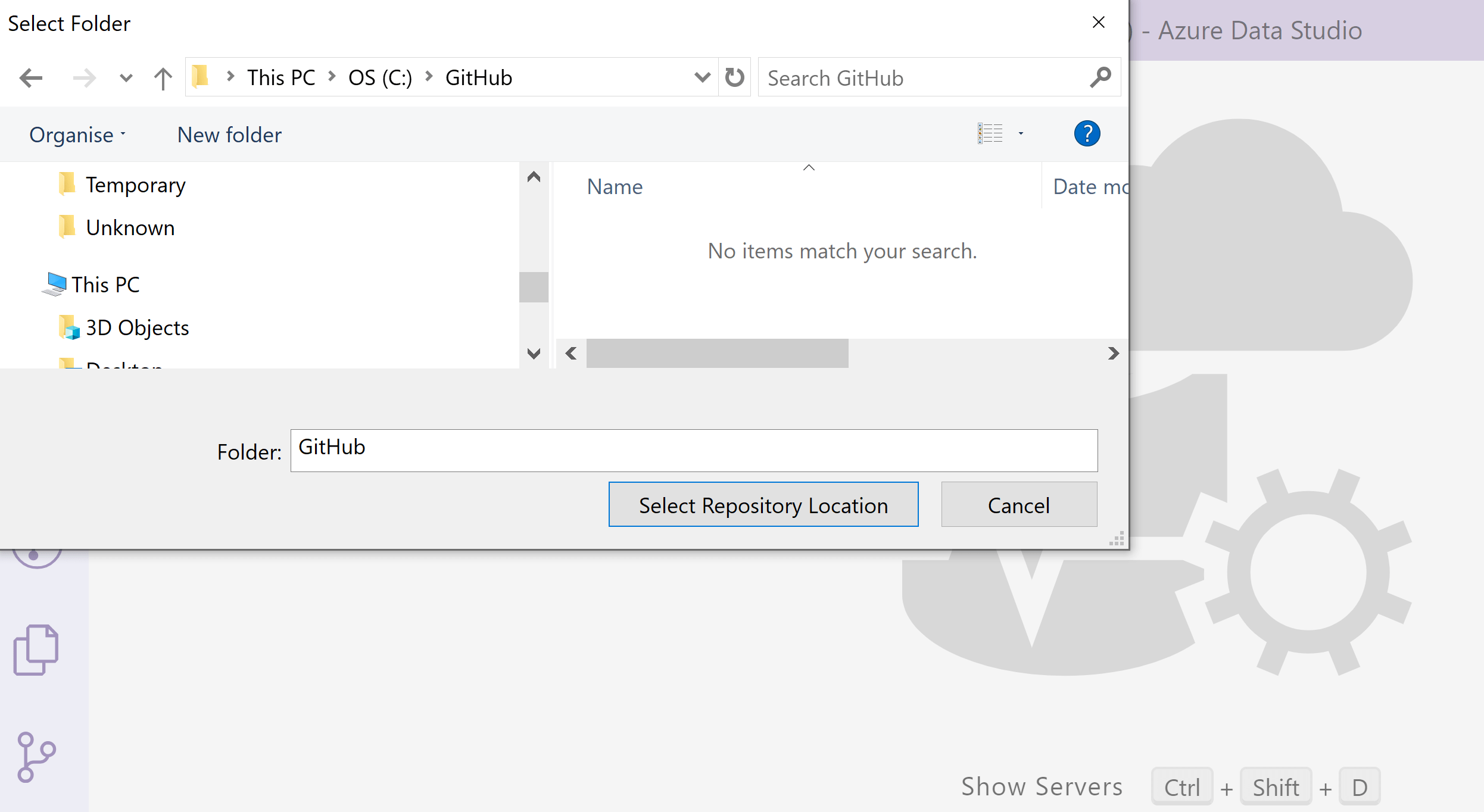The height and width of the screenshot is (812, 1484).
Task: Click the Up one level arrow
Action: (163, 78)
